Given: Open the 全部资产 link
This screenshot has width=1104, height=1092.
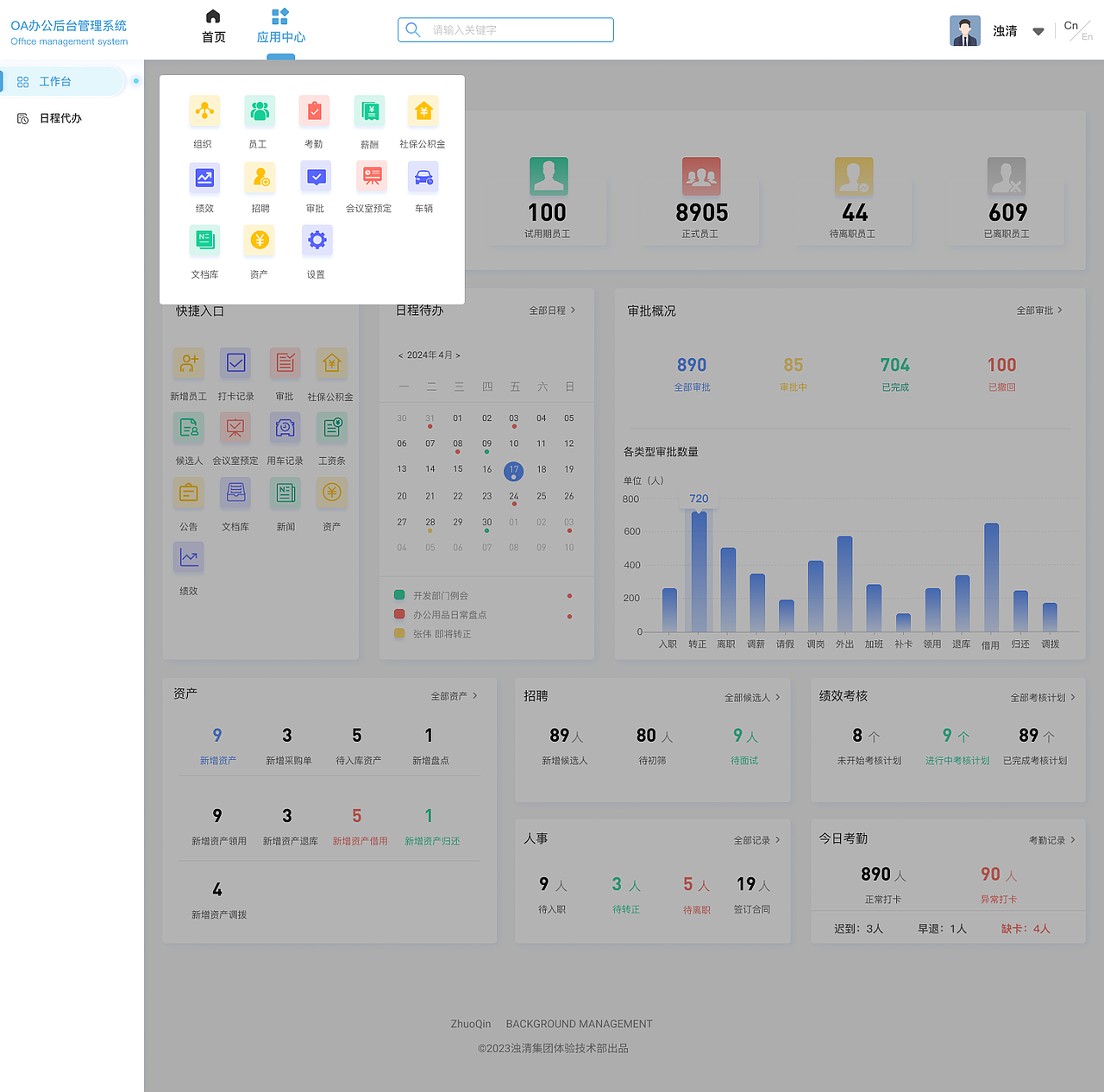Looking at the screenshot, I should coord(455,696).
